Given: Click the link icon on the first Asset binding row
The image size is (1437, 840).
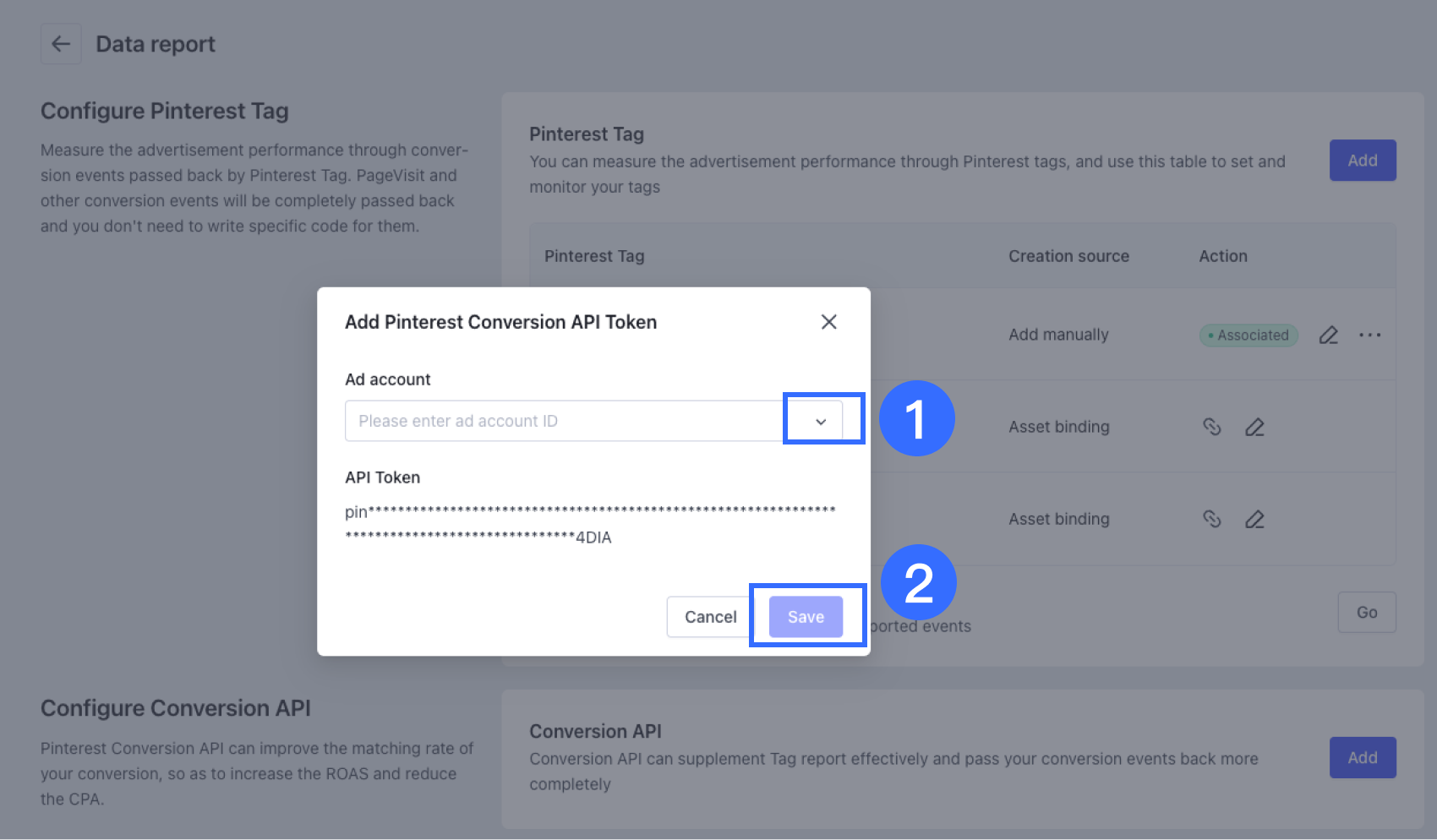Looking at the screenshot, I should click(x=1213, y=427).
